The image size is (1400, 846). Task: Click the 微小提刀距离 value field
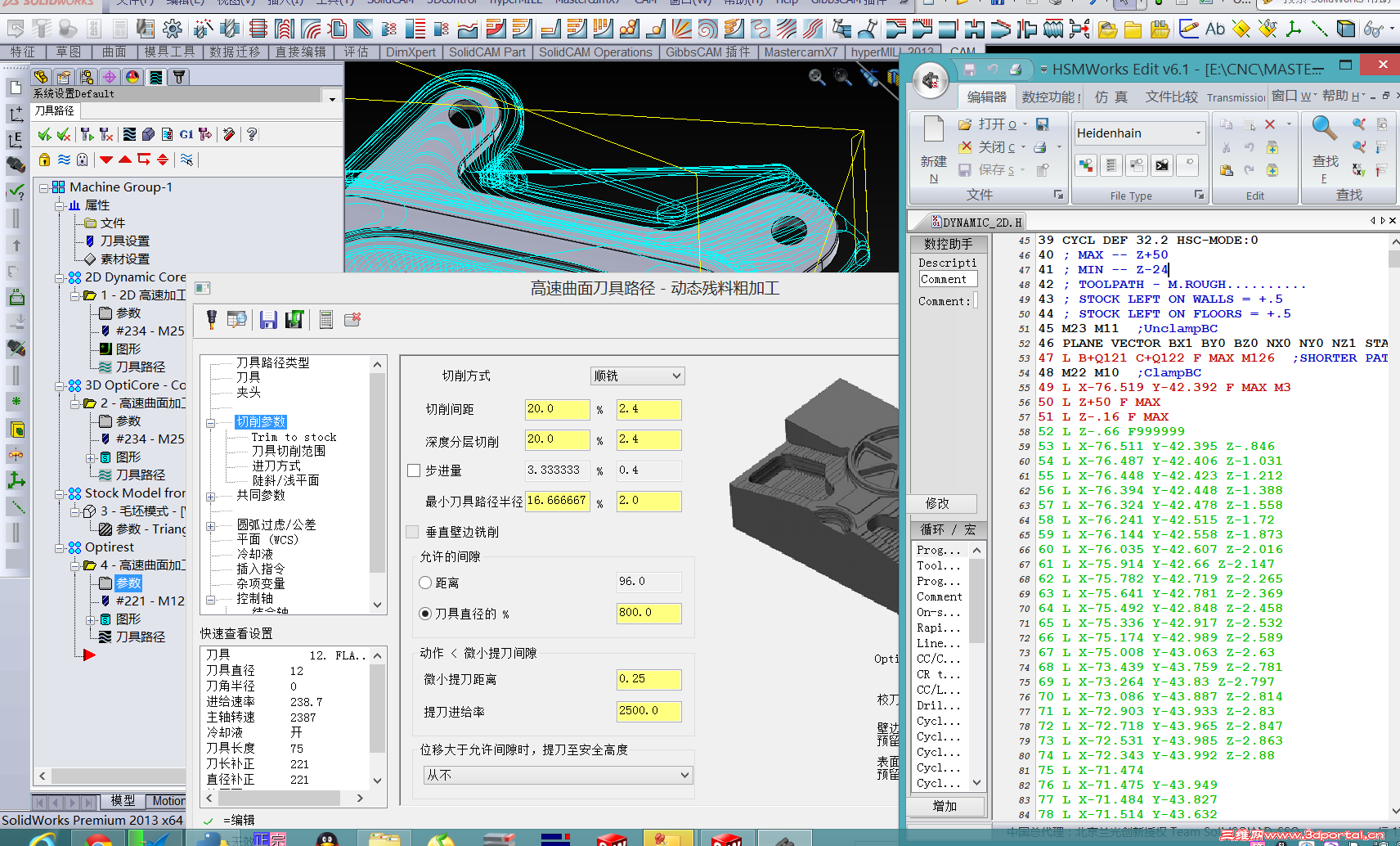pyautogui.click(x=648, y=679)
